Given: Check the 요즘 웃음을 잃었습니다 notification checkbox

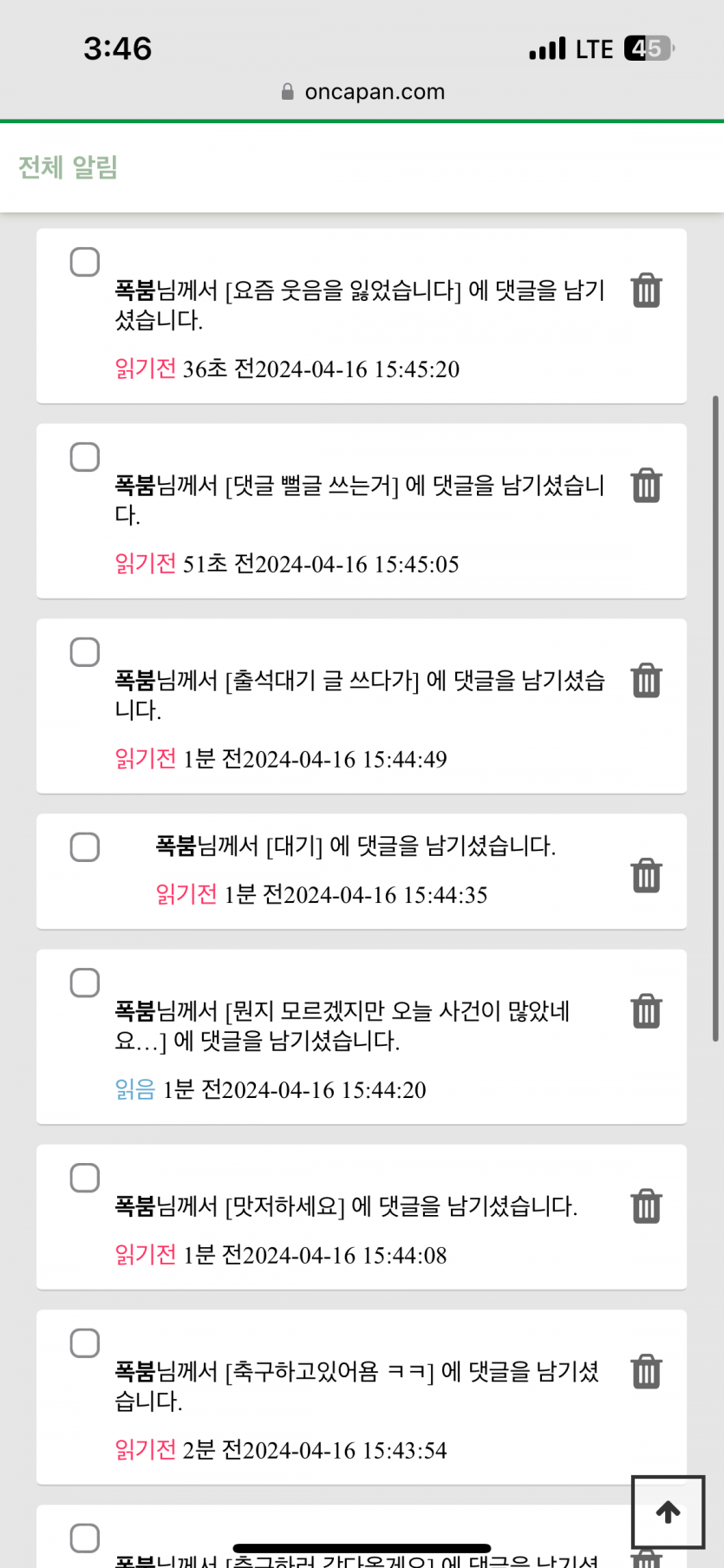Looking at the screenshot, I should coord(85,262).
